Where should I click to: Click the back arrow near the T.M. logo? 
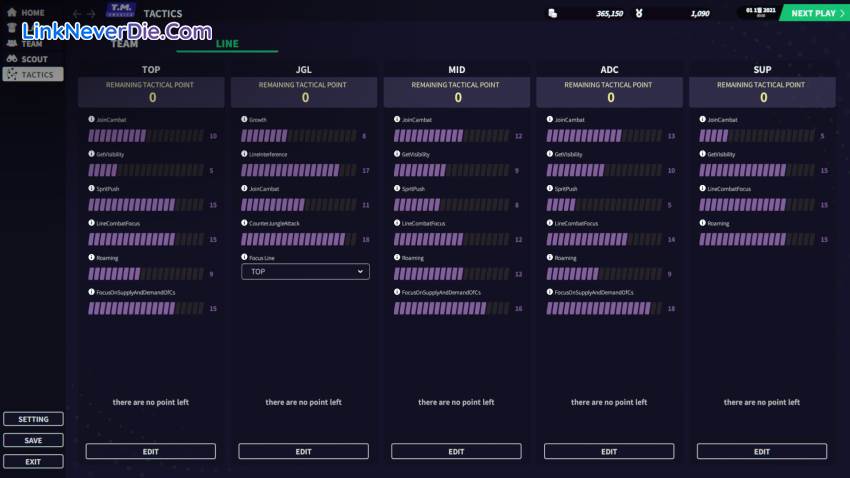coord(78,14)
